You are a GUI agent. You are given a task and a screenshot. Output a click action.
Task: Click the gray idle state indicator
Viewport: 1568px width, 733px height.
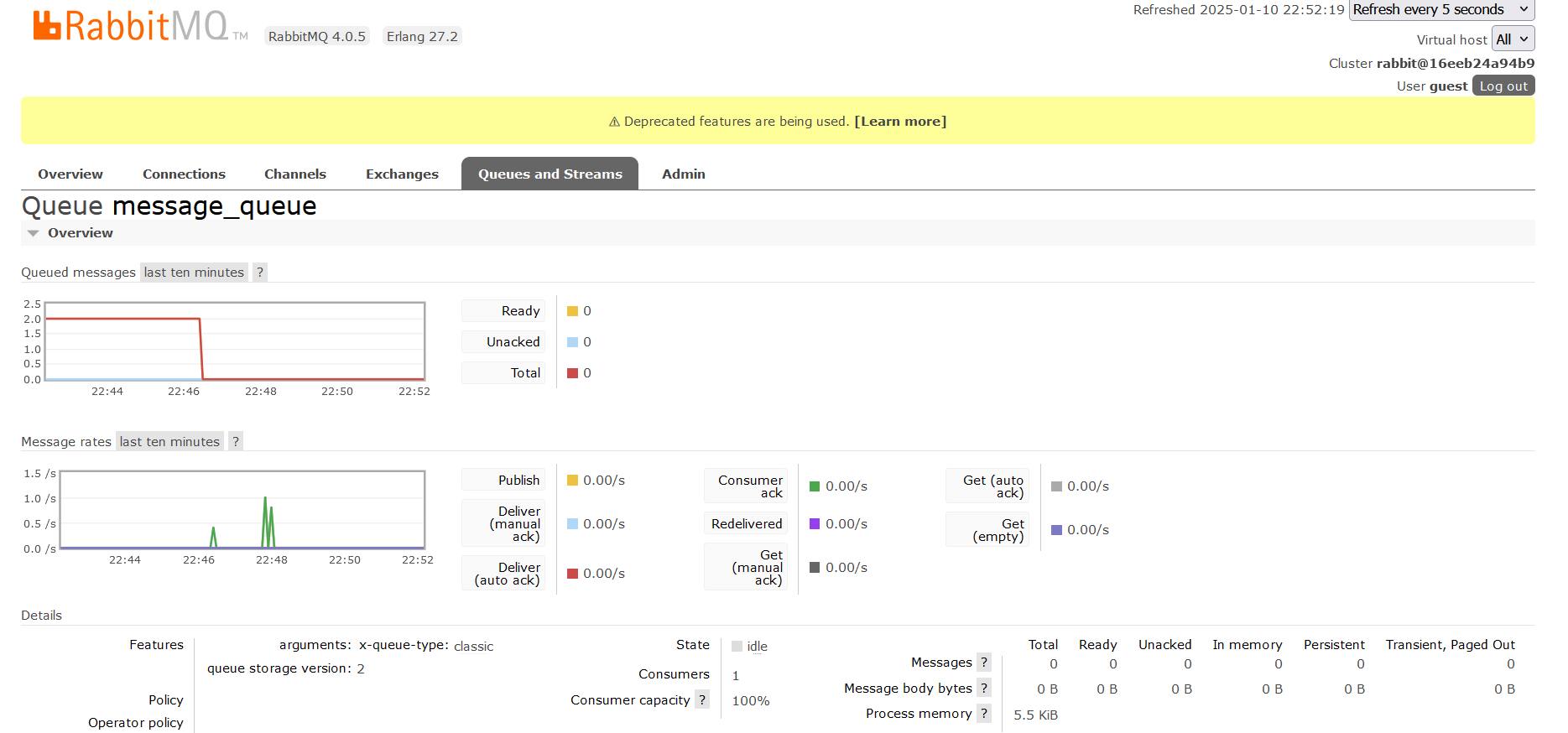click(x=737, y=646)
